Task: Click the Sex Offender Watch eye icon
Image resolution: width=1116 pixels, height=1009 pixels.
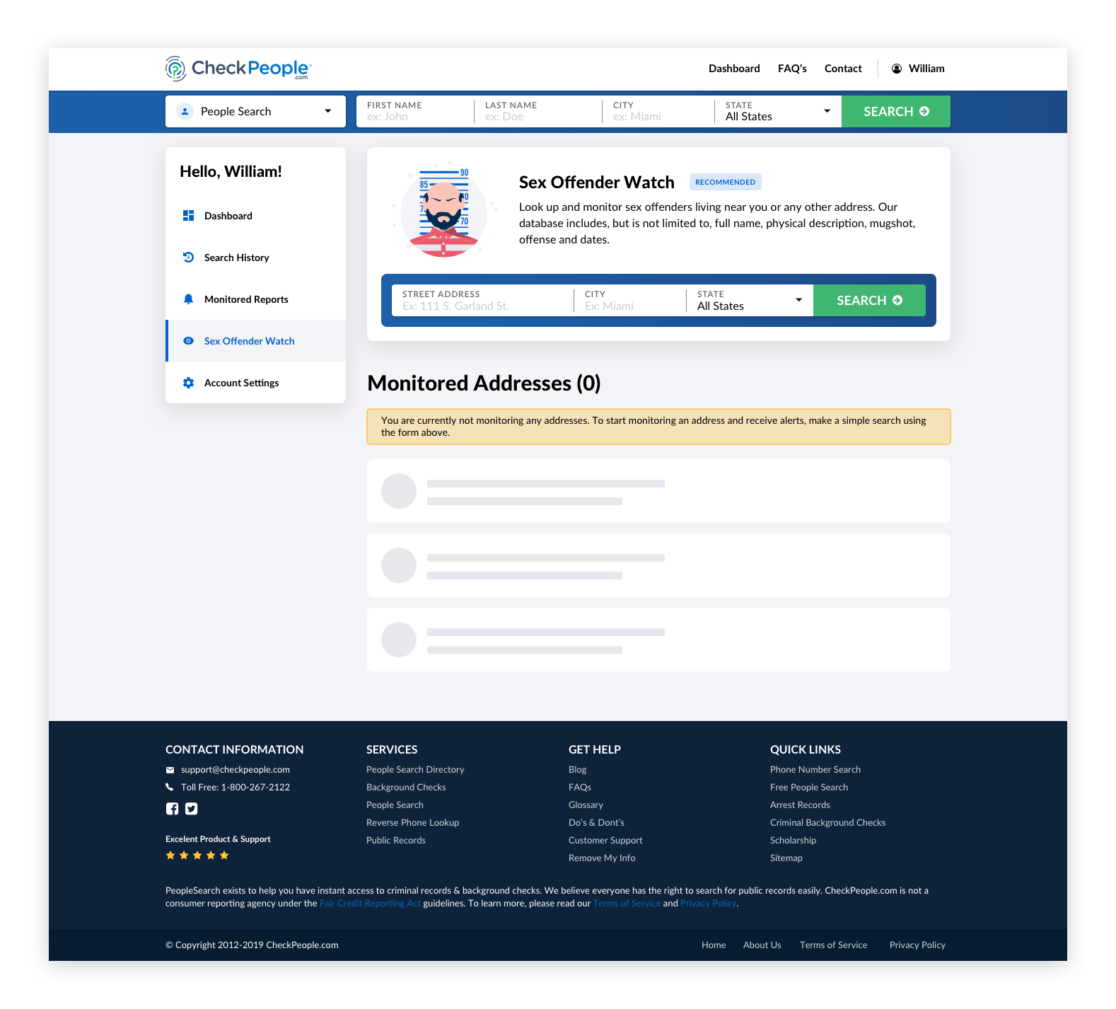Action: pyautogui.click(x=188, y=341)
